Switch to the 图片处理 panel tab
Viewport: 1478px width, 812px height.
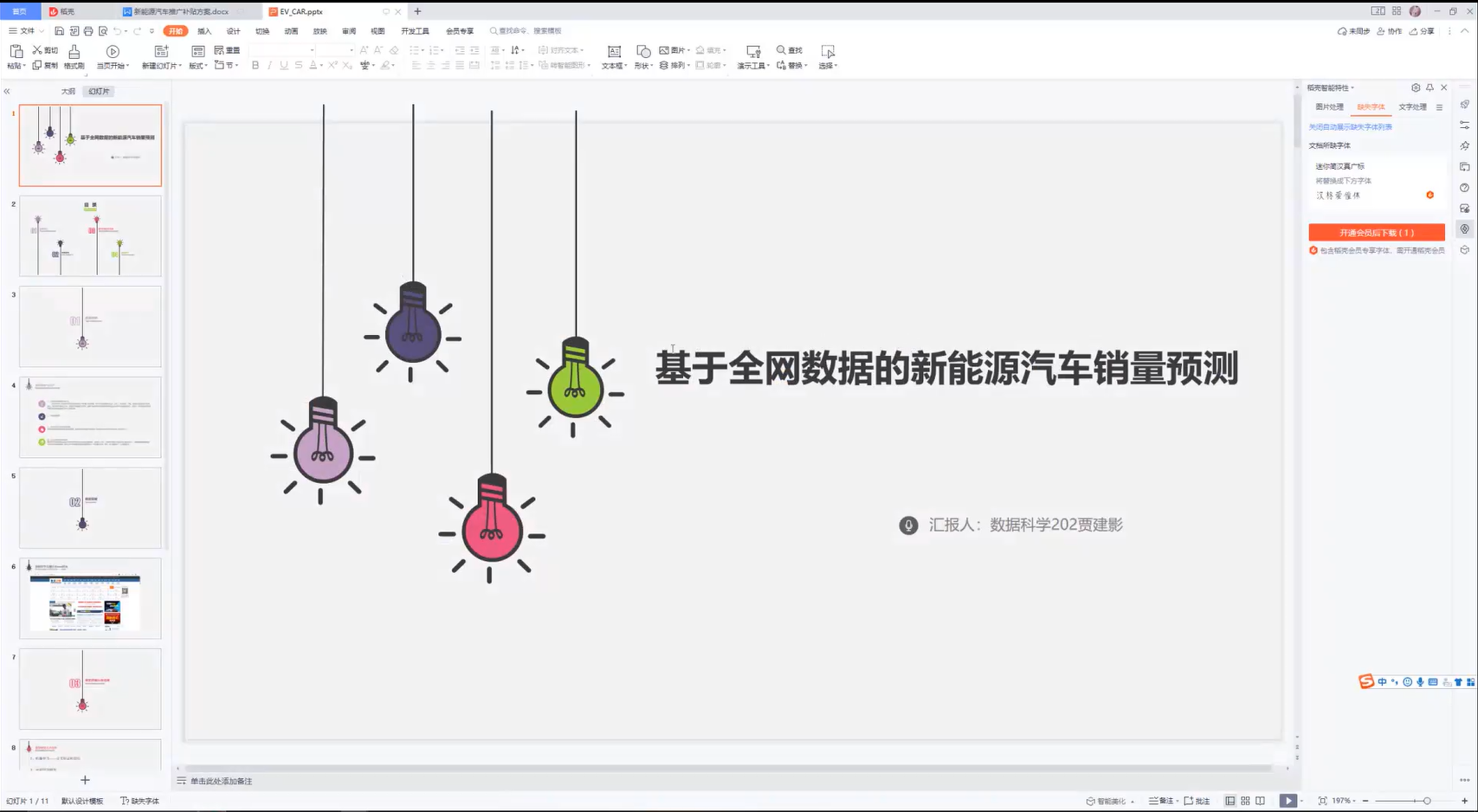(x=1329, y=107)
